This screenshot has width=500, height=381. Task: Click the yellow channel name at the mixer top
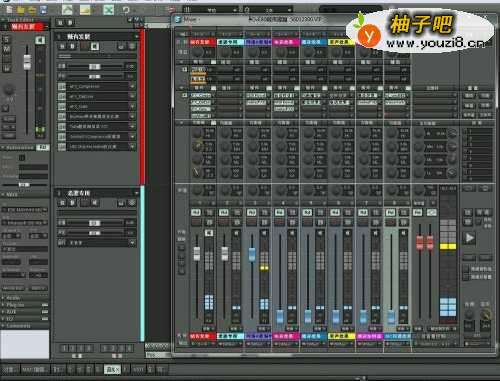click(x=341, y=42)
